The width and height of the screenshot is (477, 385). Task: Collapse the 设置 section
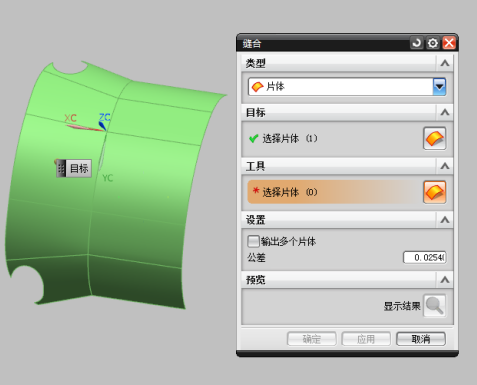(445, 220)
